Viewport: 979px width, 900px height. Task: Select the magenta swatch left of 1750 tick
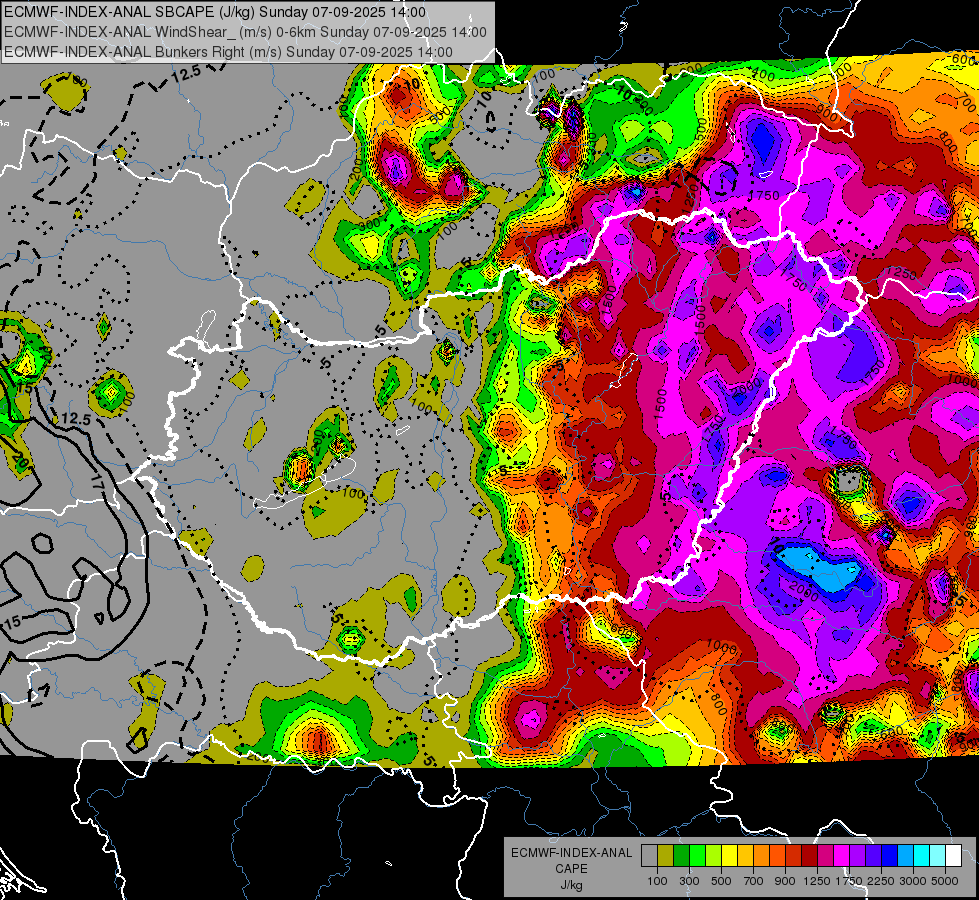842,856
